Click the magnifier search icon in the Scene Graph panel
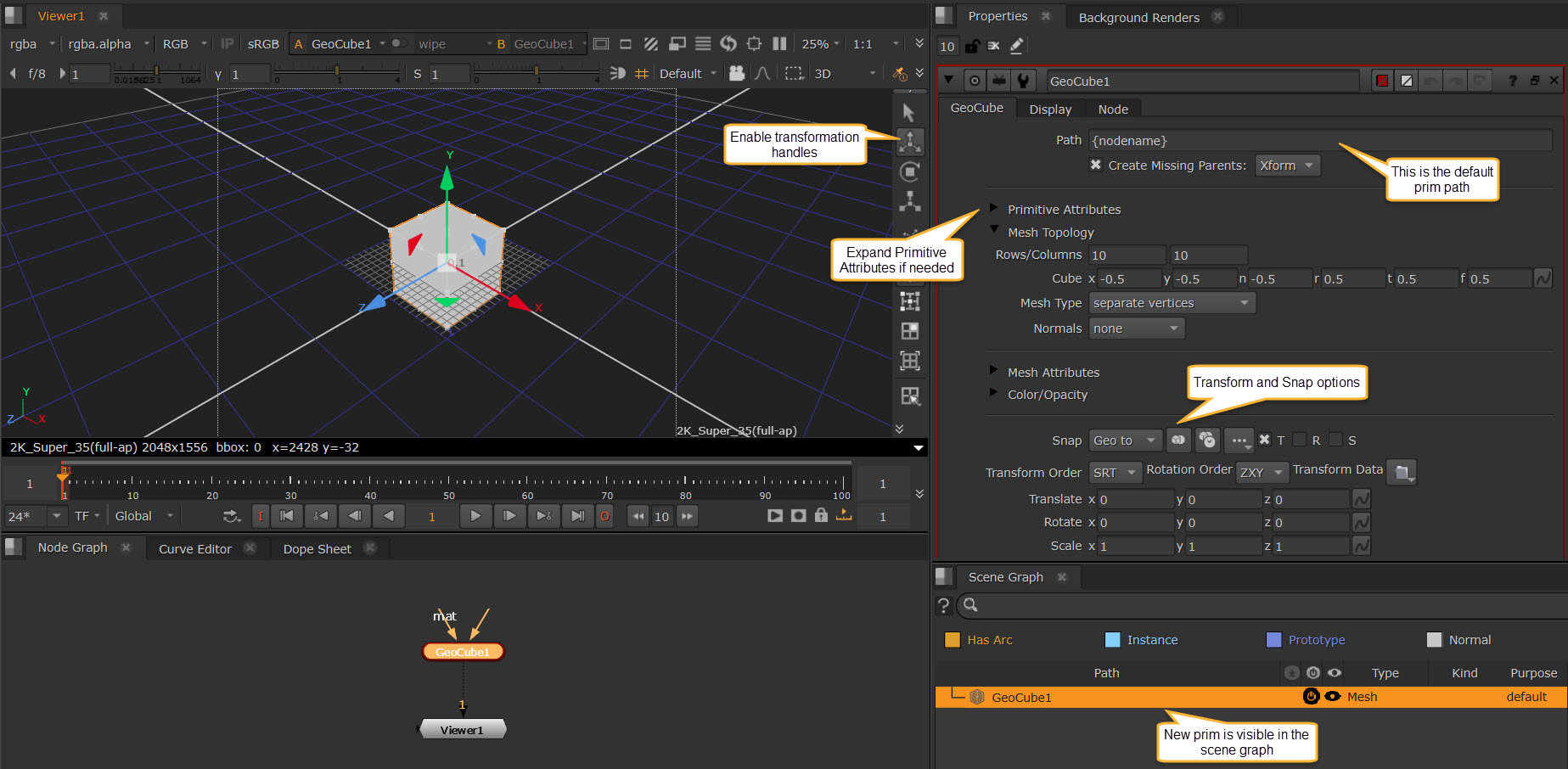 [969, 605]
